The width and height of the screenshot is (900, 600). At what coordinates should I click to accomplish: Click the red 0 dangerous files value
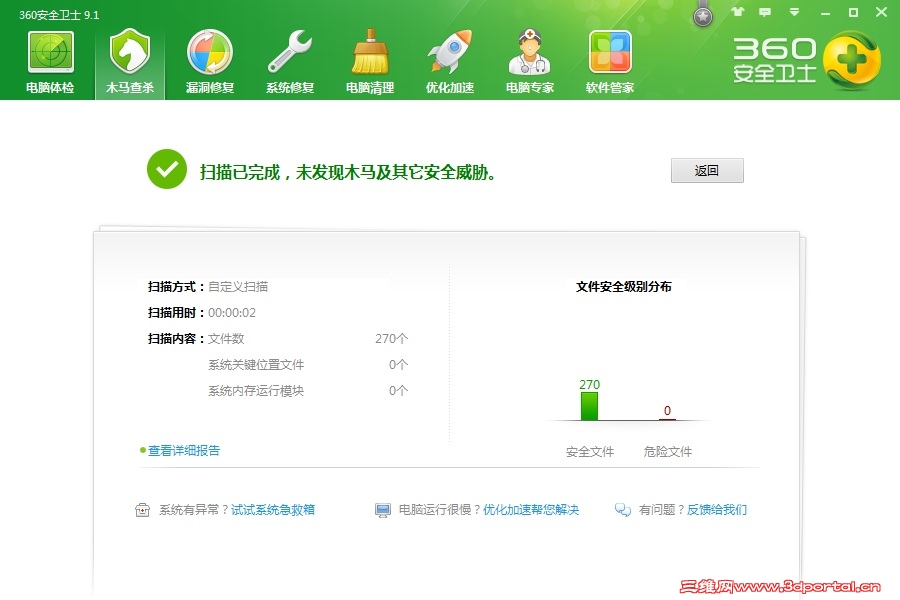pyautogui.click(x=668, y=411)
